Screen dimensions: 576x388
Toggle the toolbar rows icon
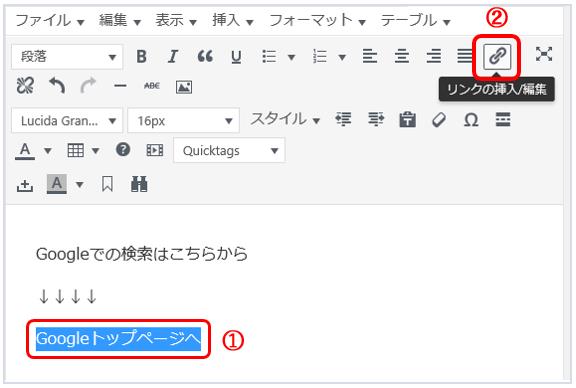tap(503, 120)
